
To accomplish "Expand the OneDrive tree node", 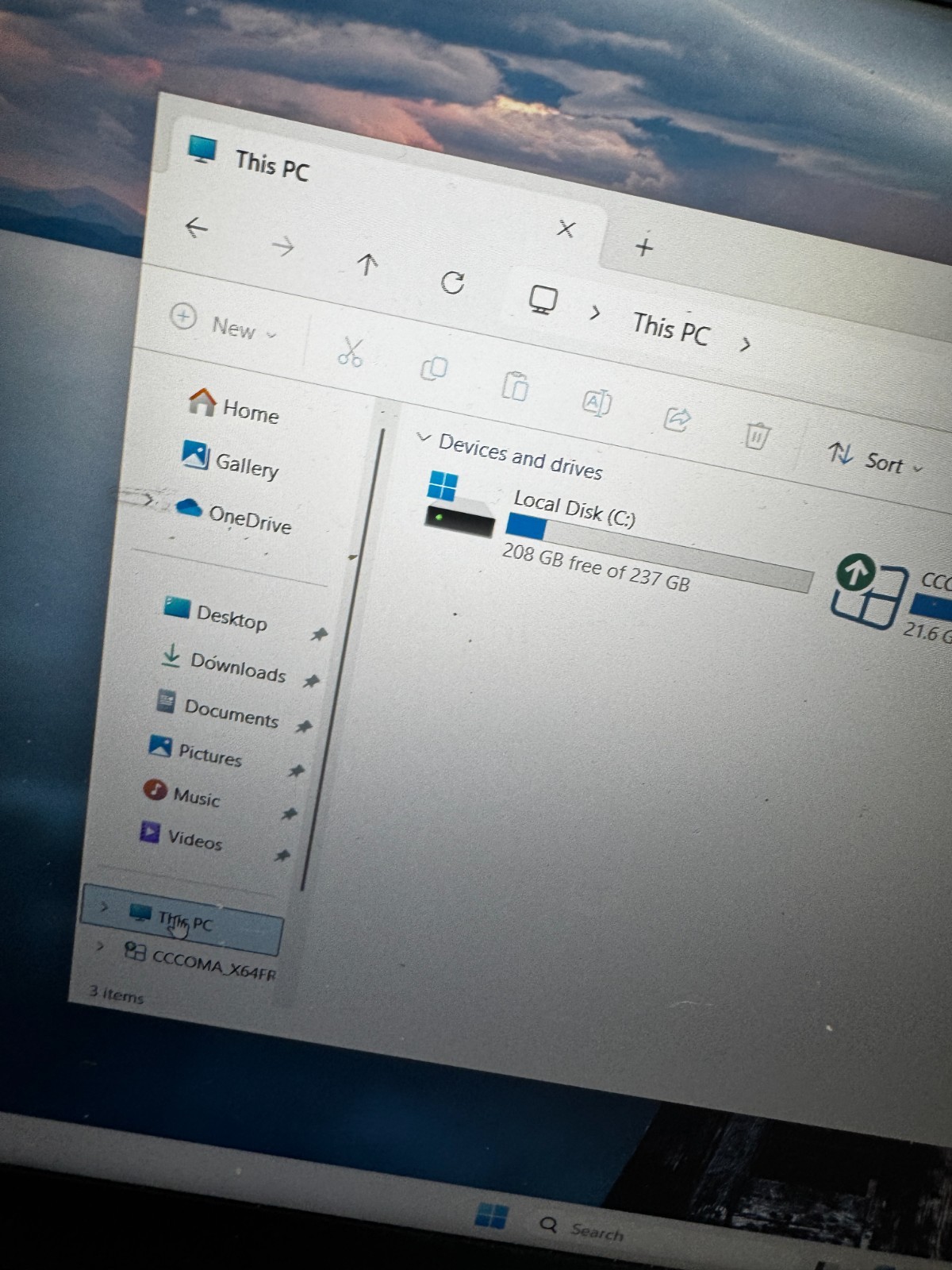I will click(148, 499).
